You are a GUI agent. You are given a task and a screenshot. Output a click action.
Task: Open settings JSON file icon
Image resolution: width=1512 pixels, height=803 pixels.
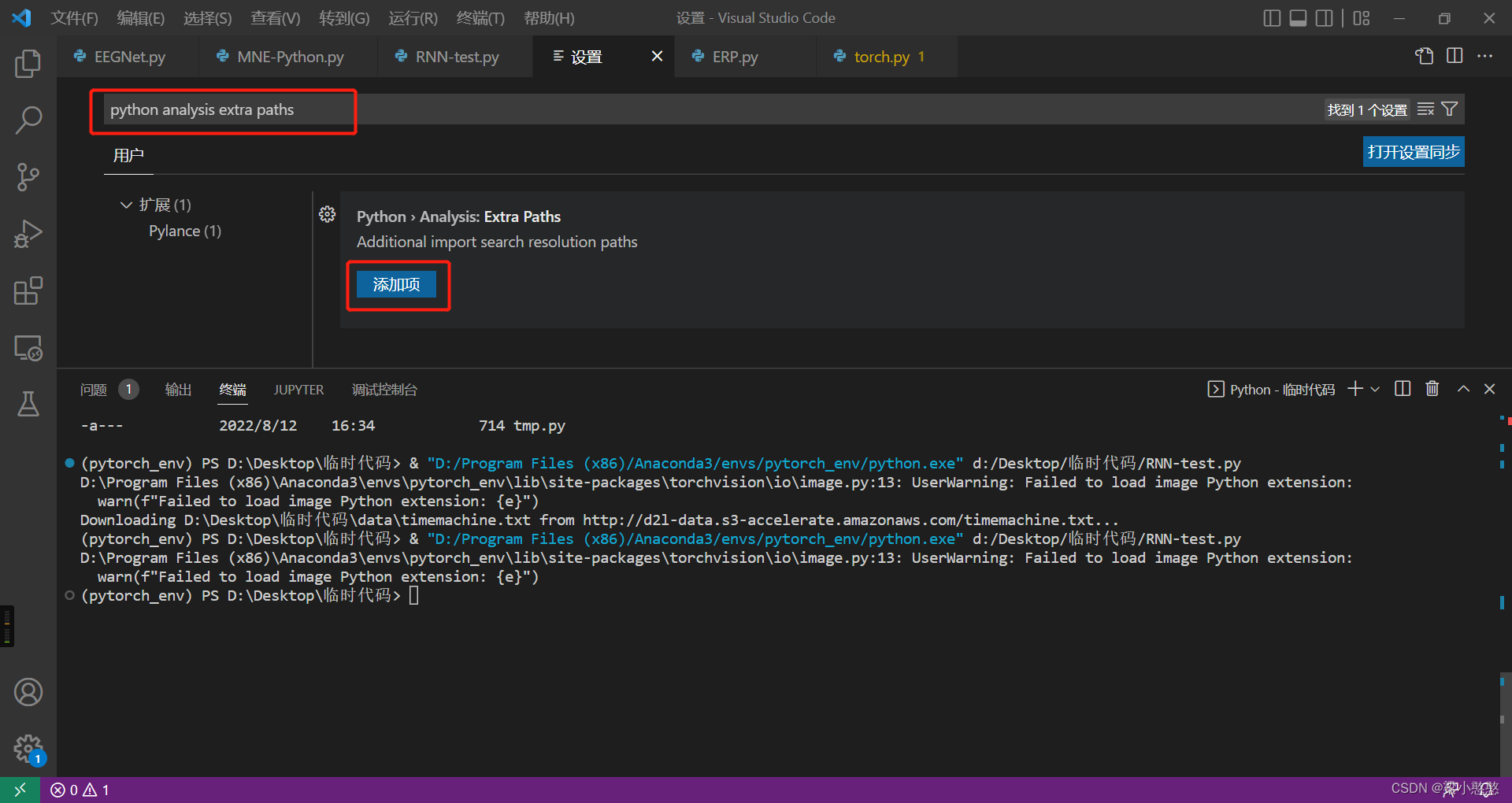1424,56
